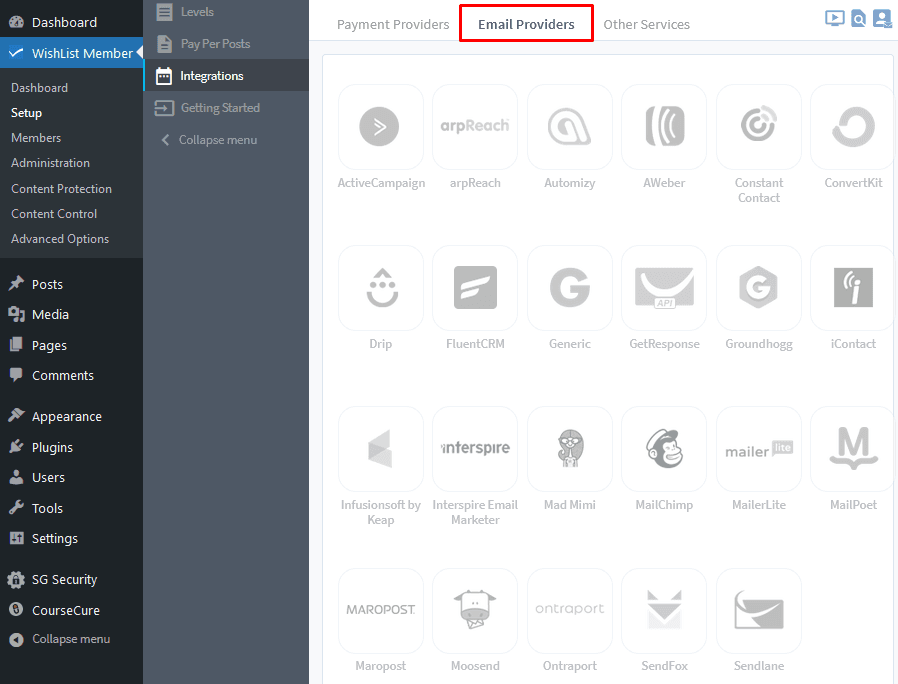
Task: Open the ConvertKit integration icon
Action: pyautogui.click(x=853, y=127)
